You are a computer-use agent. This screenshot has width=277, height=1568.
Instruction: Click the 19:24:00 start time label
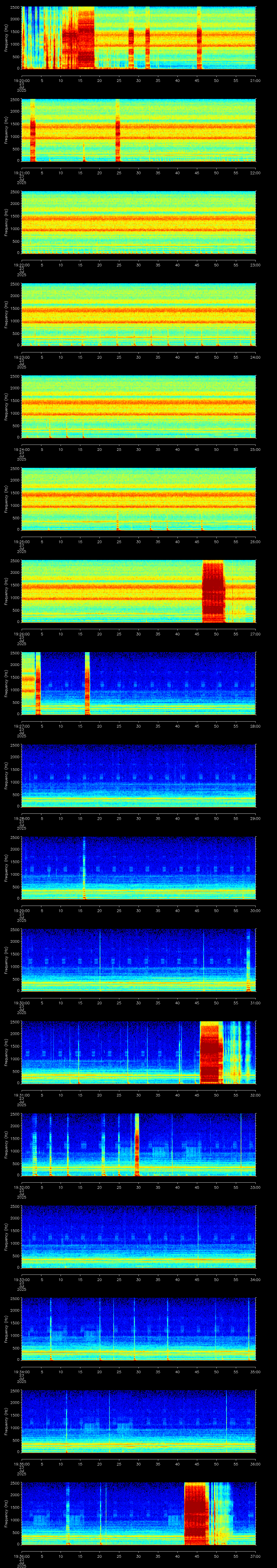point(21,449)
